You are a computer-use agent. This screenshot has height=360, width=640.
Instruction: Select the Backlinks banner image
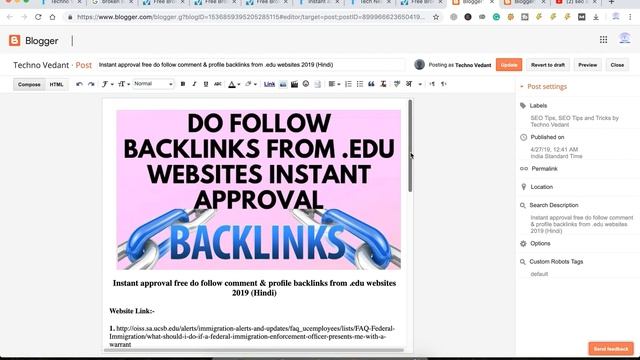point(258,190)
